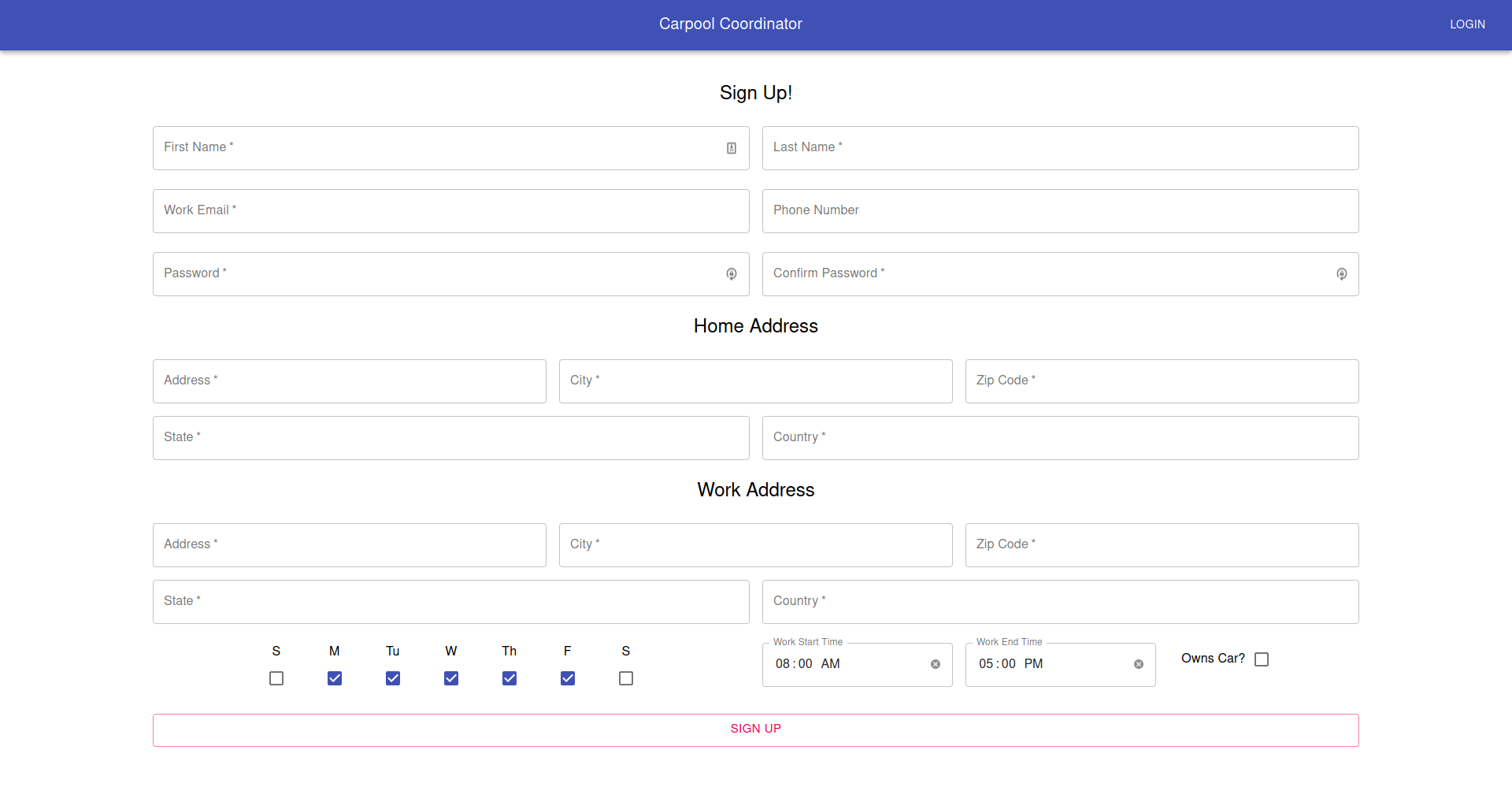
Task: Uncheck the Tuesday (Tu) checkbox
Action: coord(393,678)
